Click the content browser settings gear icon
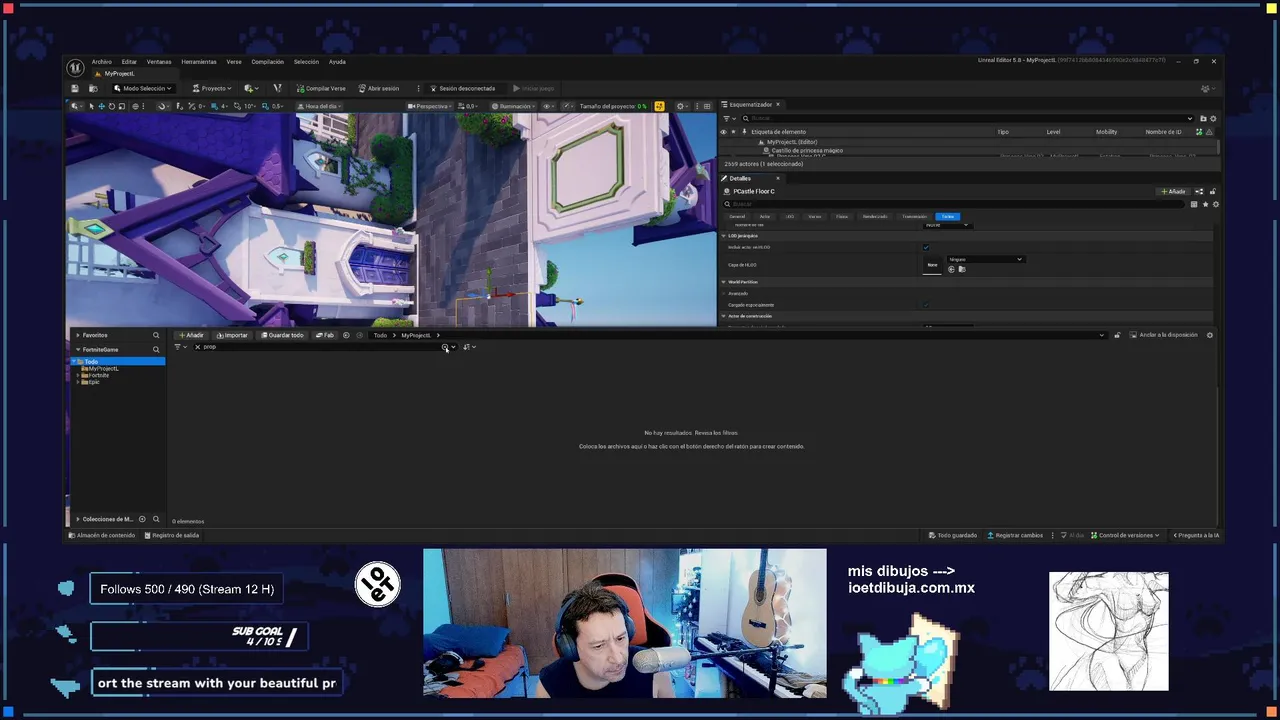This screenshot has height=720, width=1280. point(1210,335)
